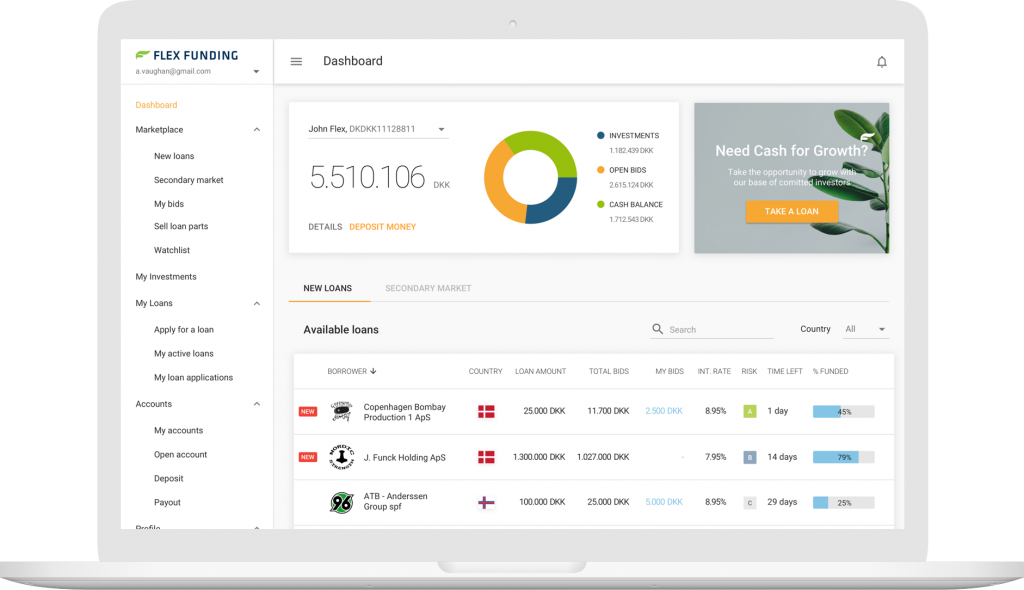Collapse the Marketplace sidebar section

coord(257,130)
